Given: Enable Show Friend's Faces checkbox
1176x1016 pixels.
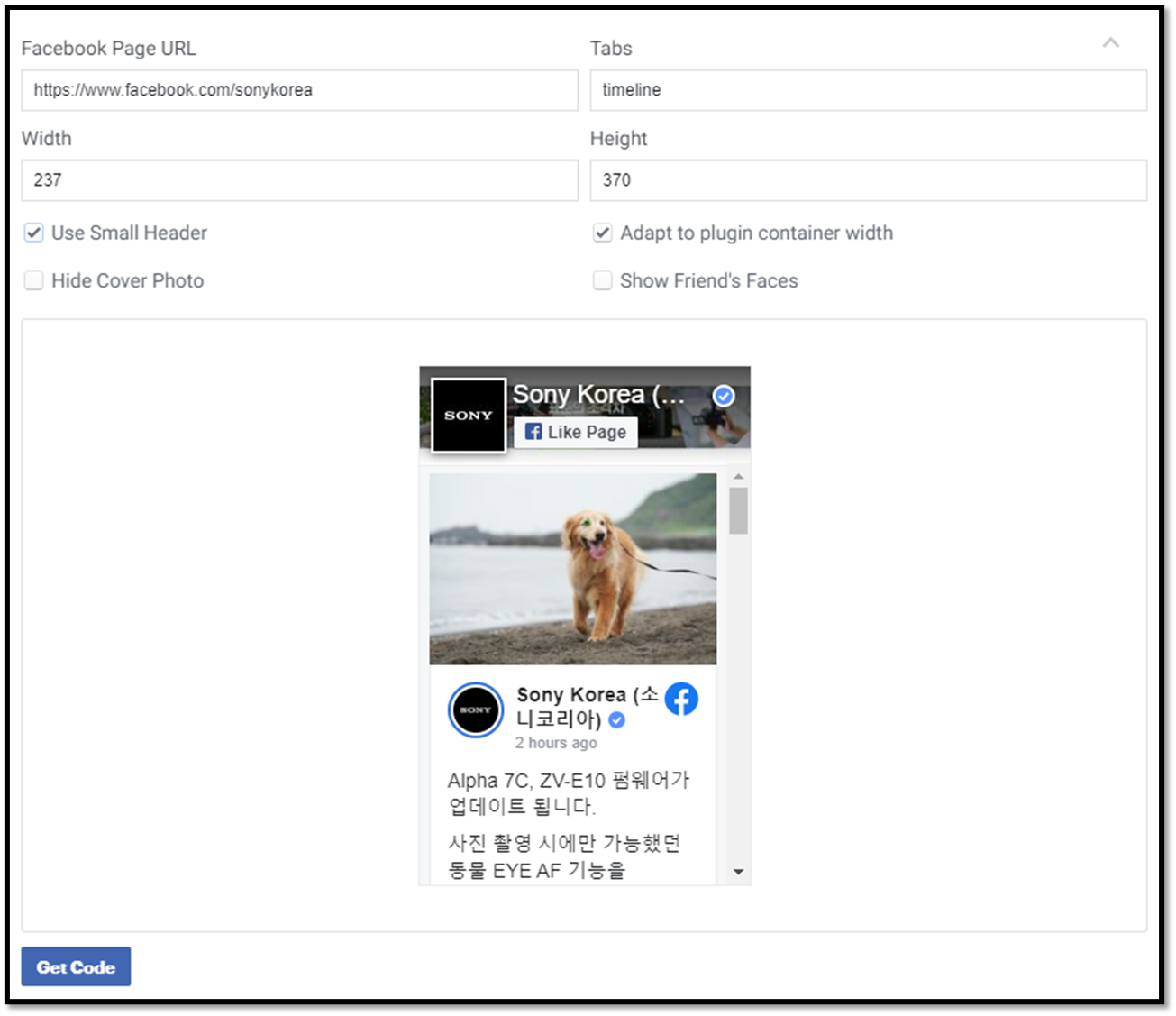Looking at the screenshot, I should coord(602,280).
